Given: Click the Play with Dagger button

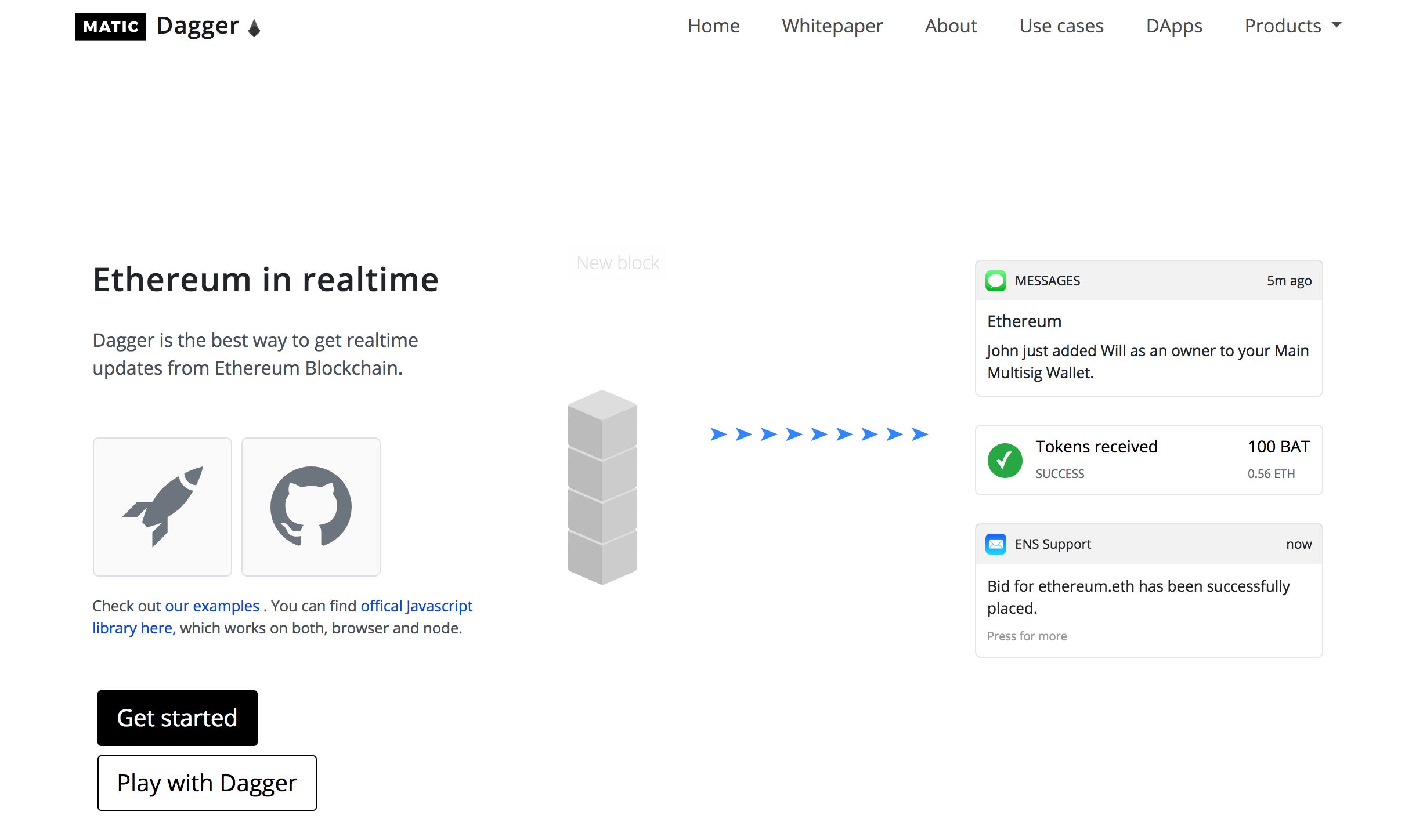Looking at the screenshot, I should 207,783.
